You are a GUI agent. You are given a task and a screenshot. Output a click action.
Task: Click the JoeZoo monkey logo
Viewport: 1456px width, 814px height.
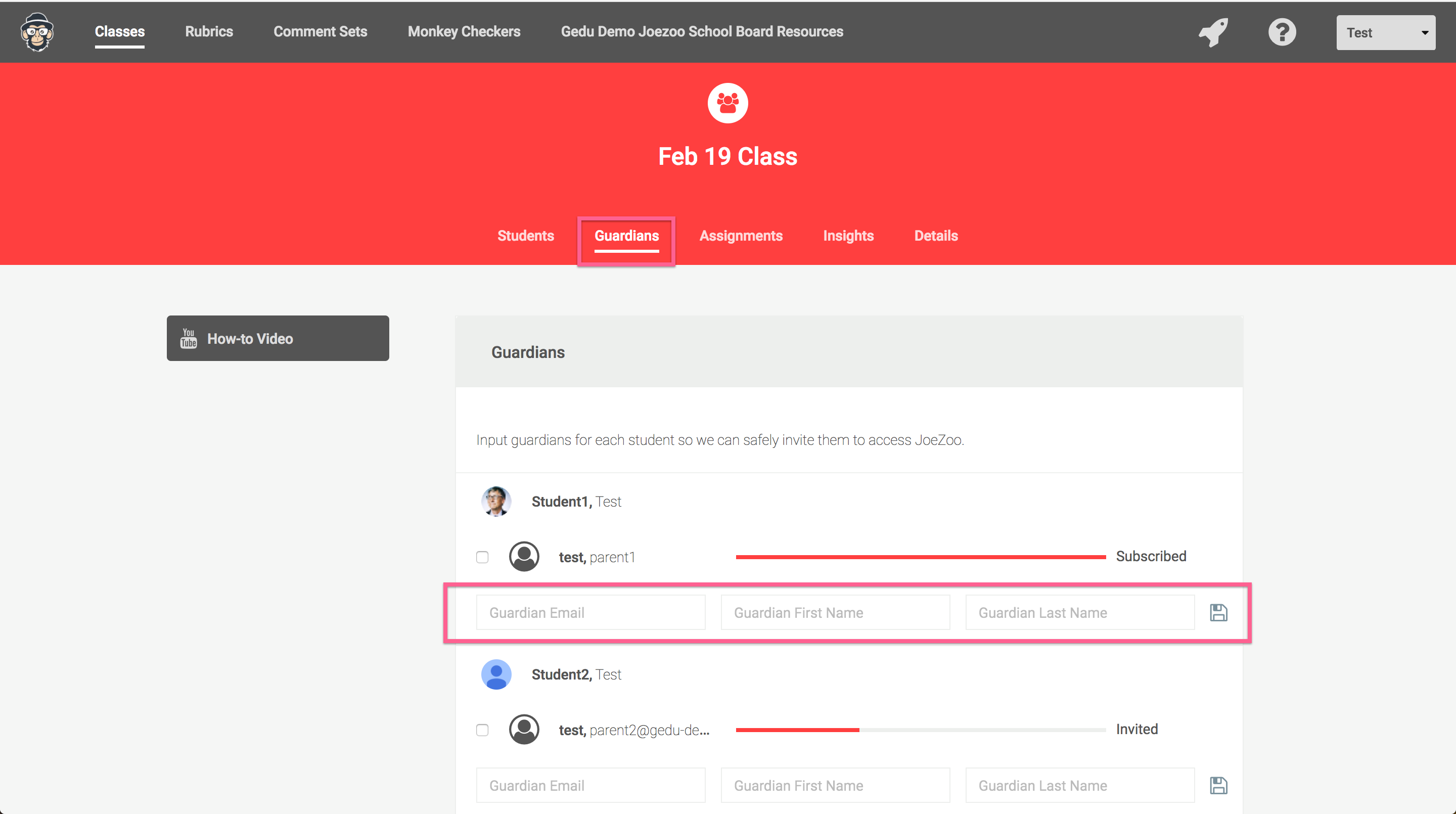click(37, 32)
